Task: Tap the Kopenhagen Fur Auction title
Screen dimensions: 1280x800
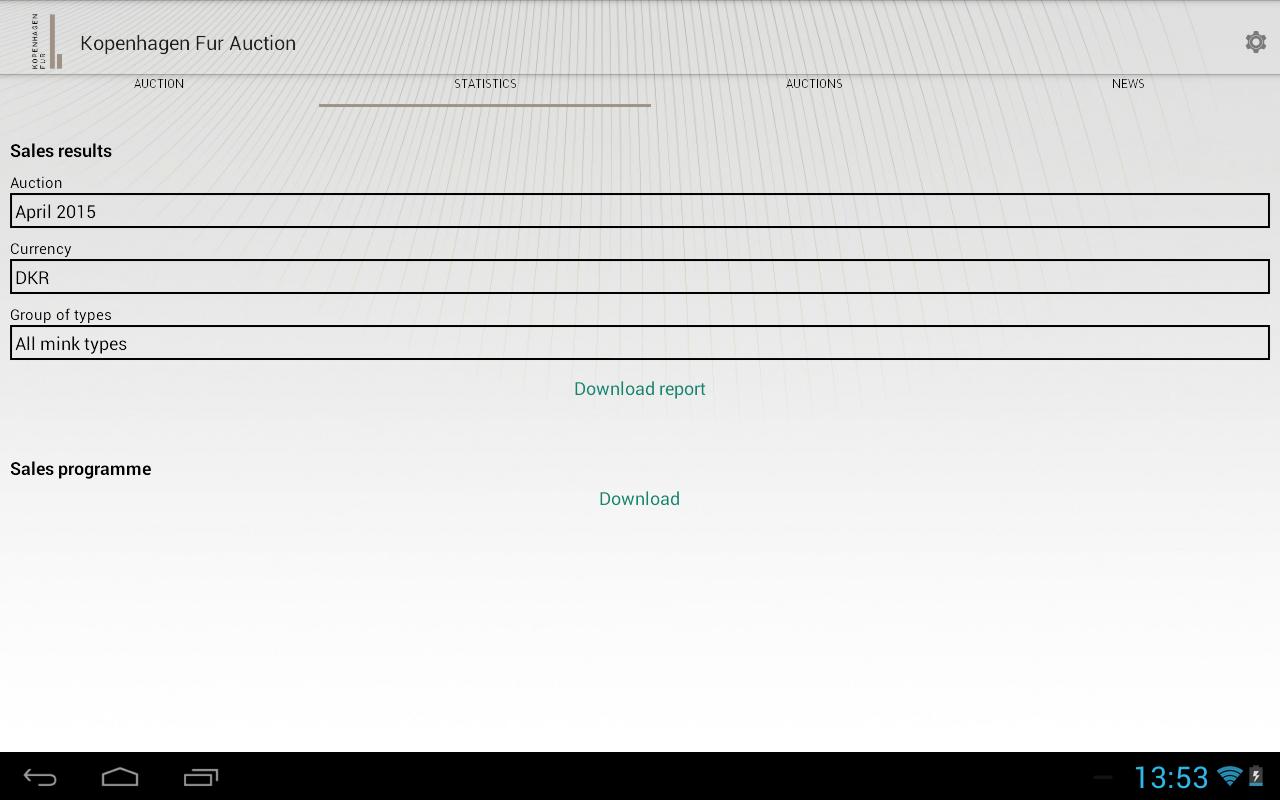Action: click(x=188, y=43)
